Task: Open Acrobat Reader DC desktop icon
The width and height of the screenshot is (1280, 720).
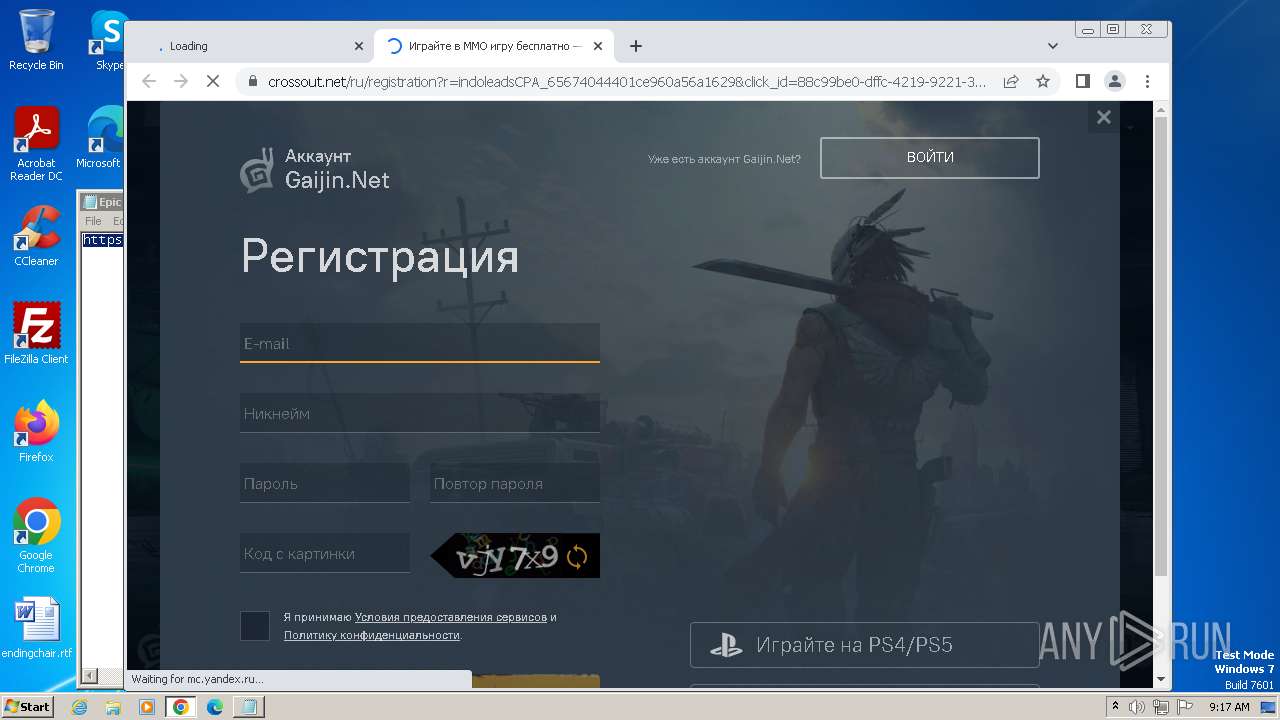Action: coord(36,144)
